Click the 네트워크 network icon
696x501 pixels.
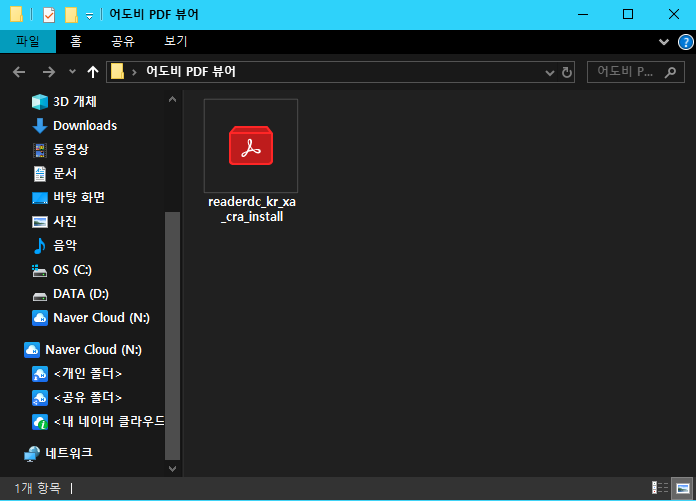(x=32, y=454)
